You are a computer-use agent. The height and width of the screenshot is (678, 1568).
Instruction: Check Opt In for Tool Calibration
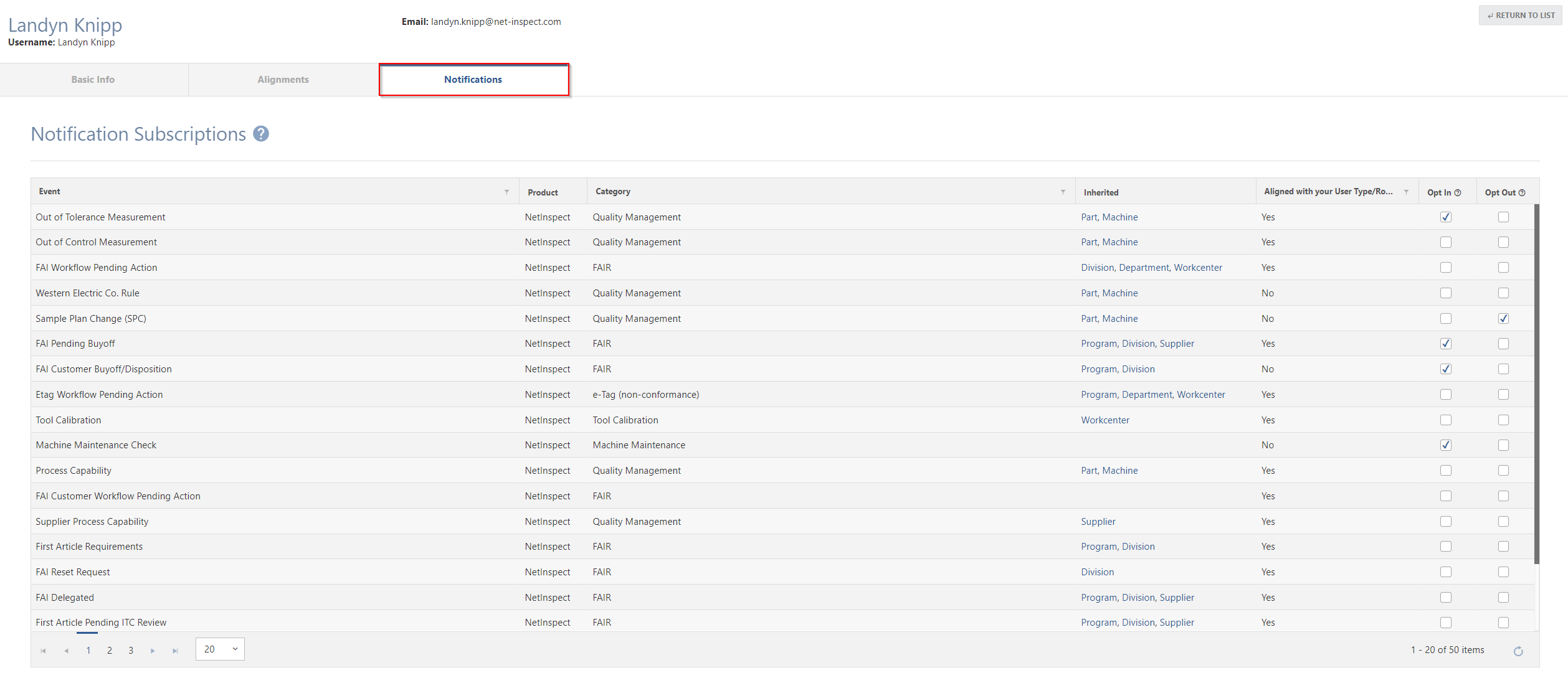point(1446,420)
